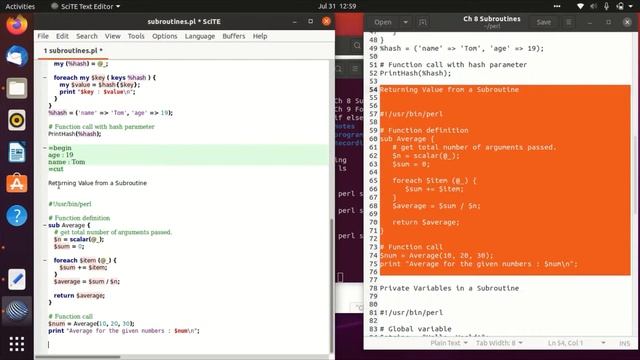Expand recent files arrow next to Open
The width and height of the screenshot is (640, 360).
point(405,22)
